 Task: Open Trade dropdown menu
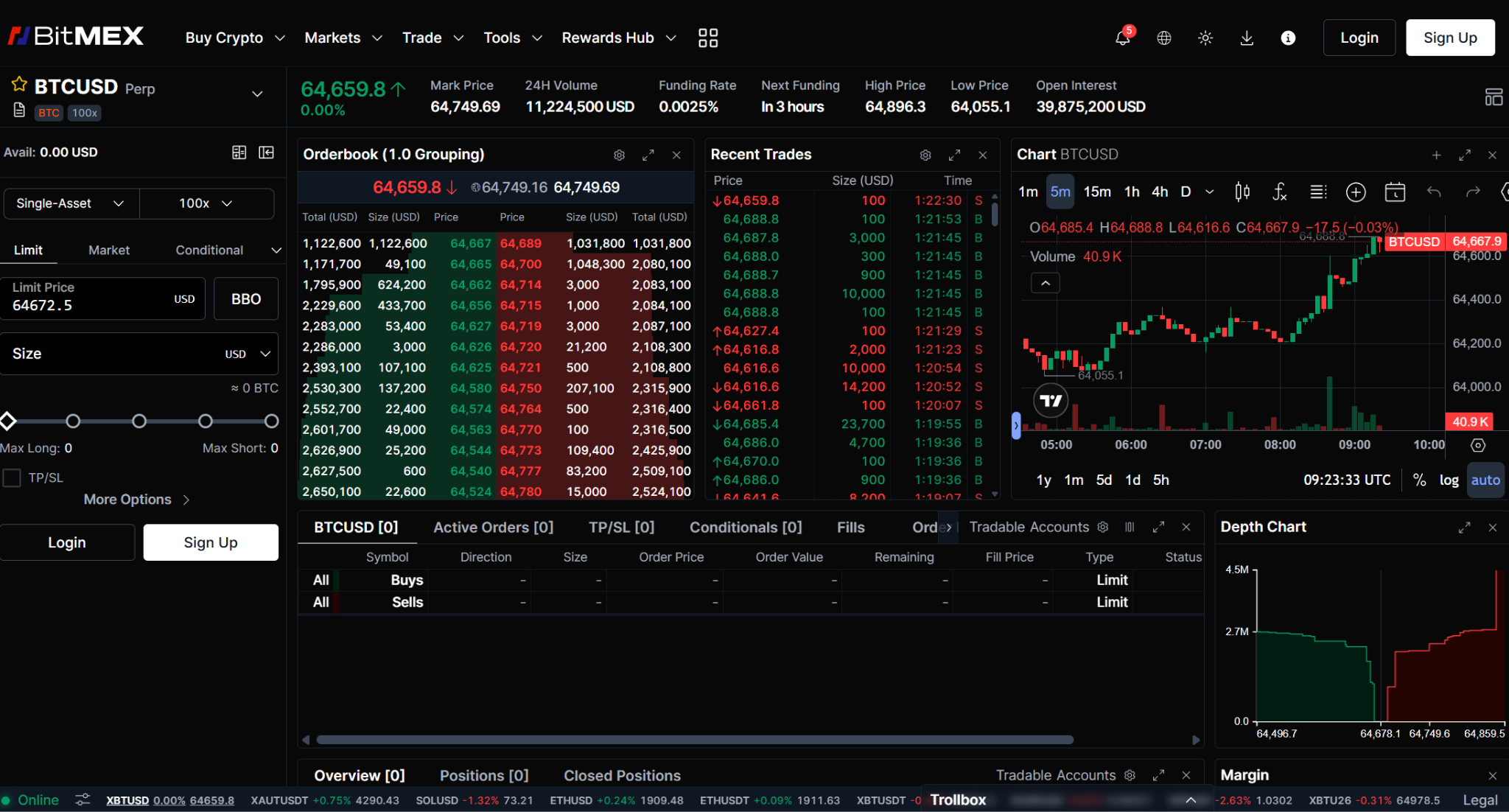coord(433,38)
